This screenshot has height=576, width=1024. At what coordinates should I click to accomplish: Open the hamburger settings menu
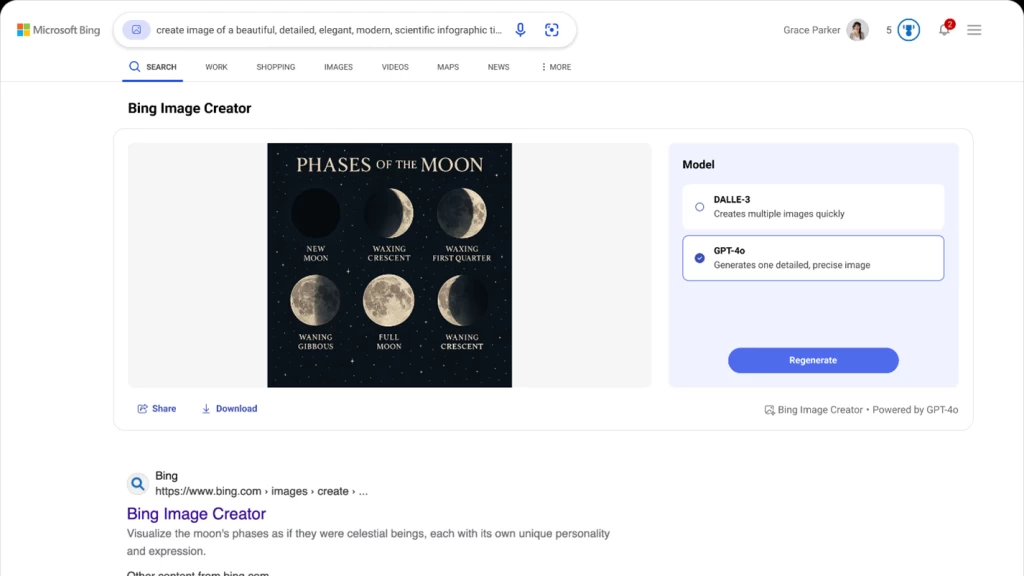(974, 30)
